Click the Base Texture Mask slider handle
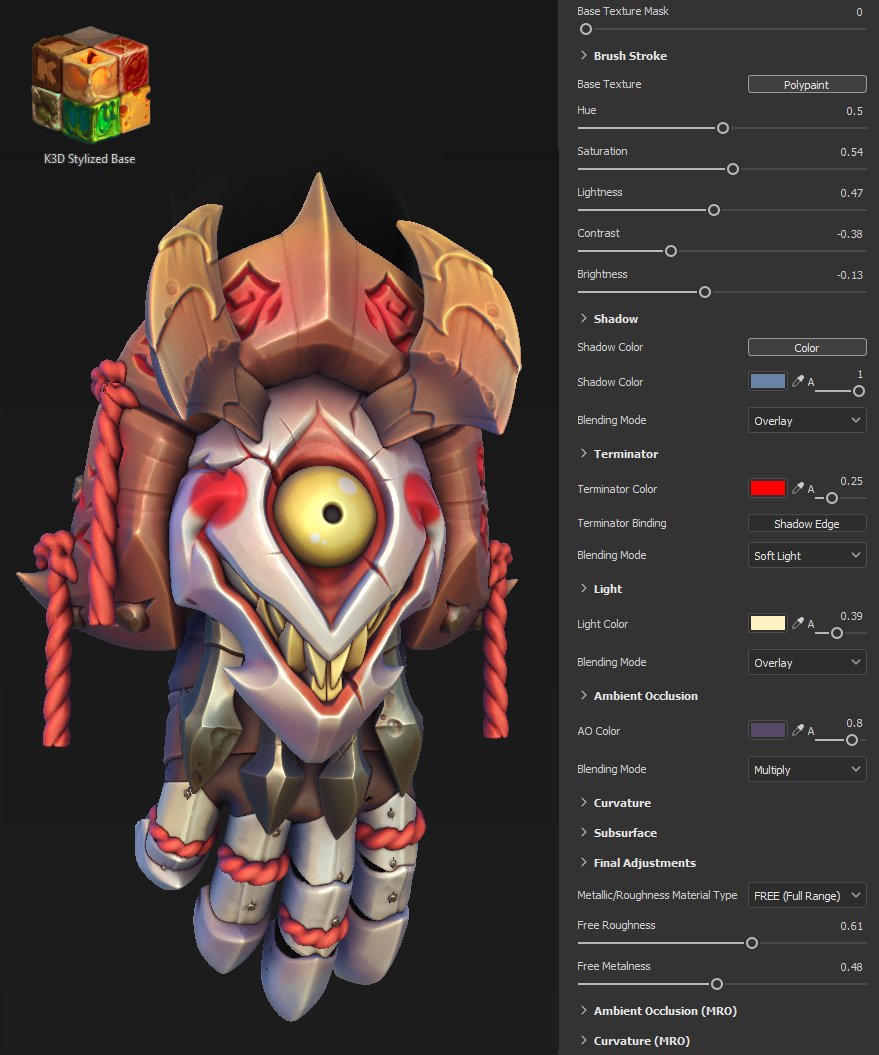This screenshot has width=879, height=1055. 586,29
